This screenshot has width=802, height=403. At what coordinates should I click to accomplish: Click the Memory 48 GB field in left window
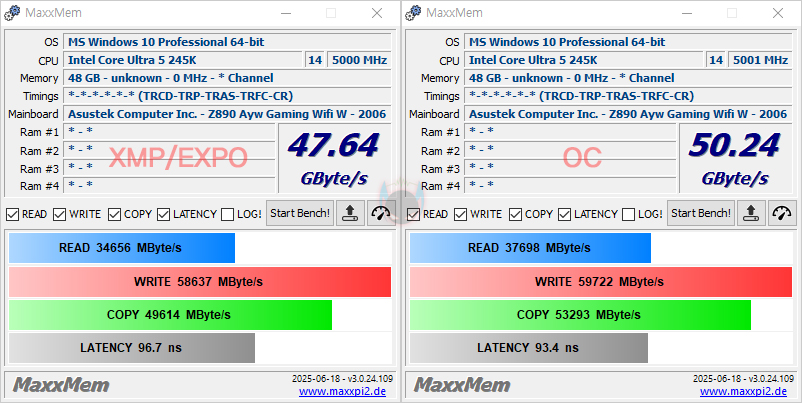tap(227, 78)
